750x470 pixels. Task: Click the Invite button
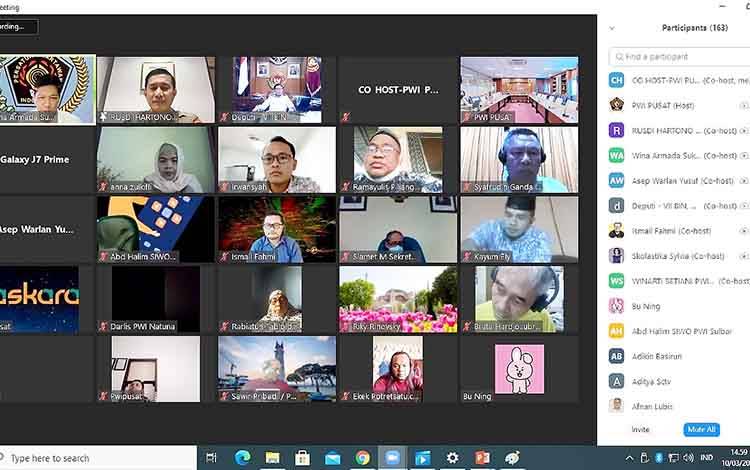click(640, 429)
